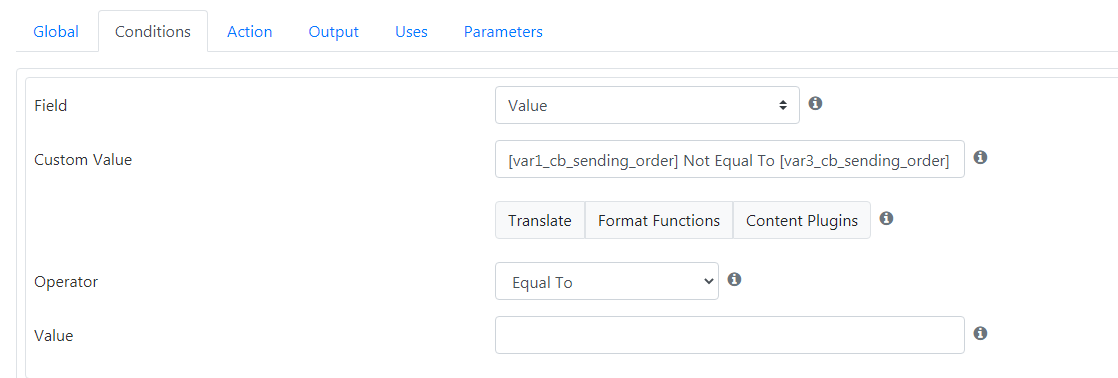Open the Parameters tab
The height and width of the screenshot is (378, 1118).
[x=503, y=31]
